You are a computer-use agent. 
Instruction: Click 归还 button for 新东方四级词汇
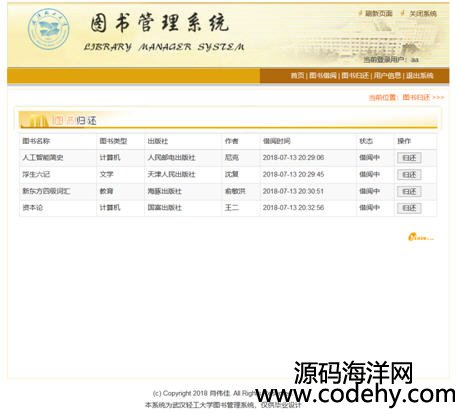click(409, 191)
